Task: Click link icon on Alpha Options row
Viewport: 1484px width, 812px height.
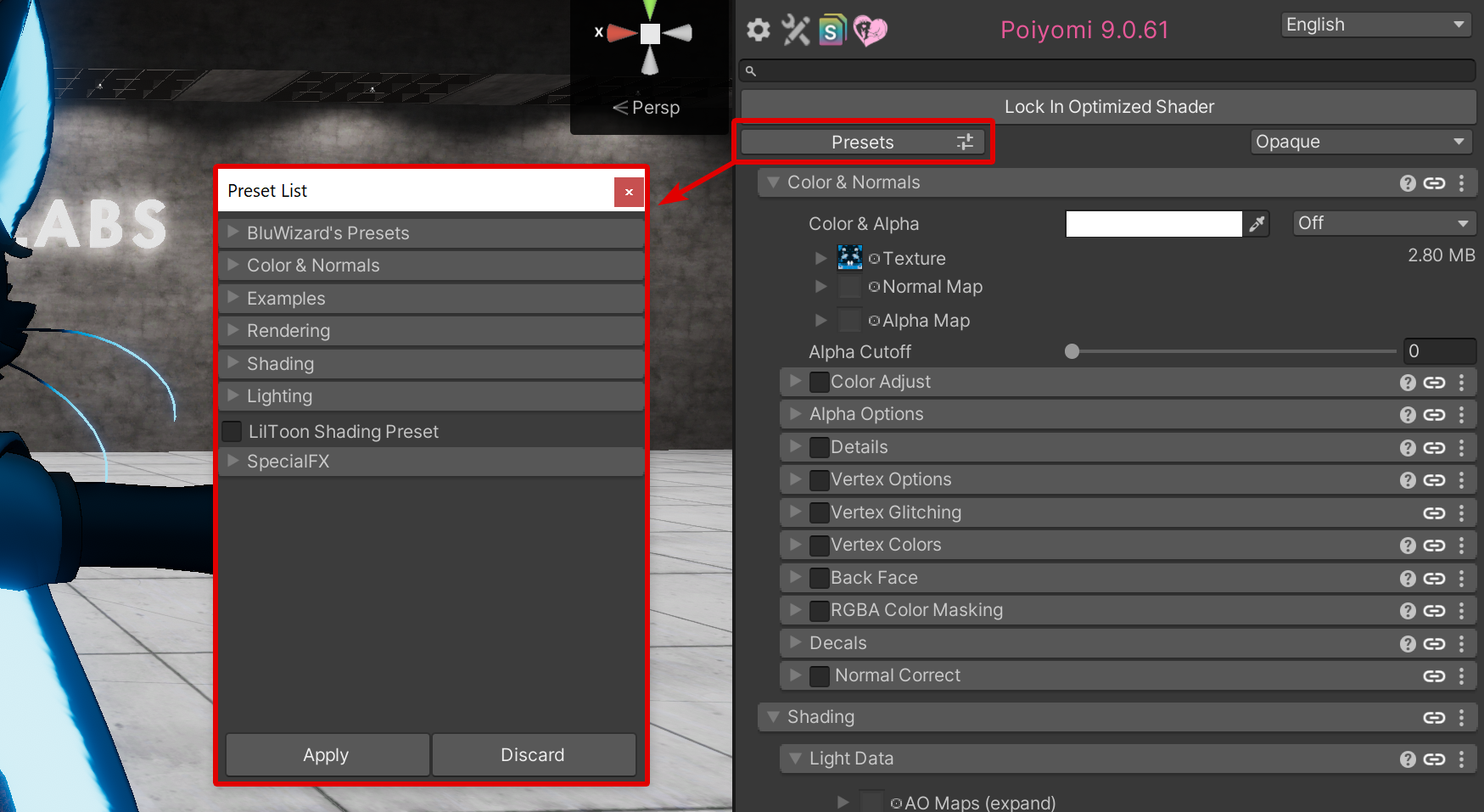Action: point(1434,415)
